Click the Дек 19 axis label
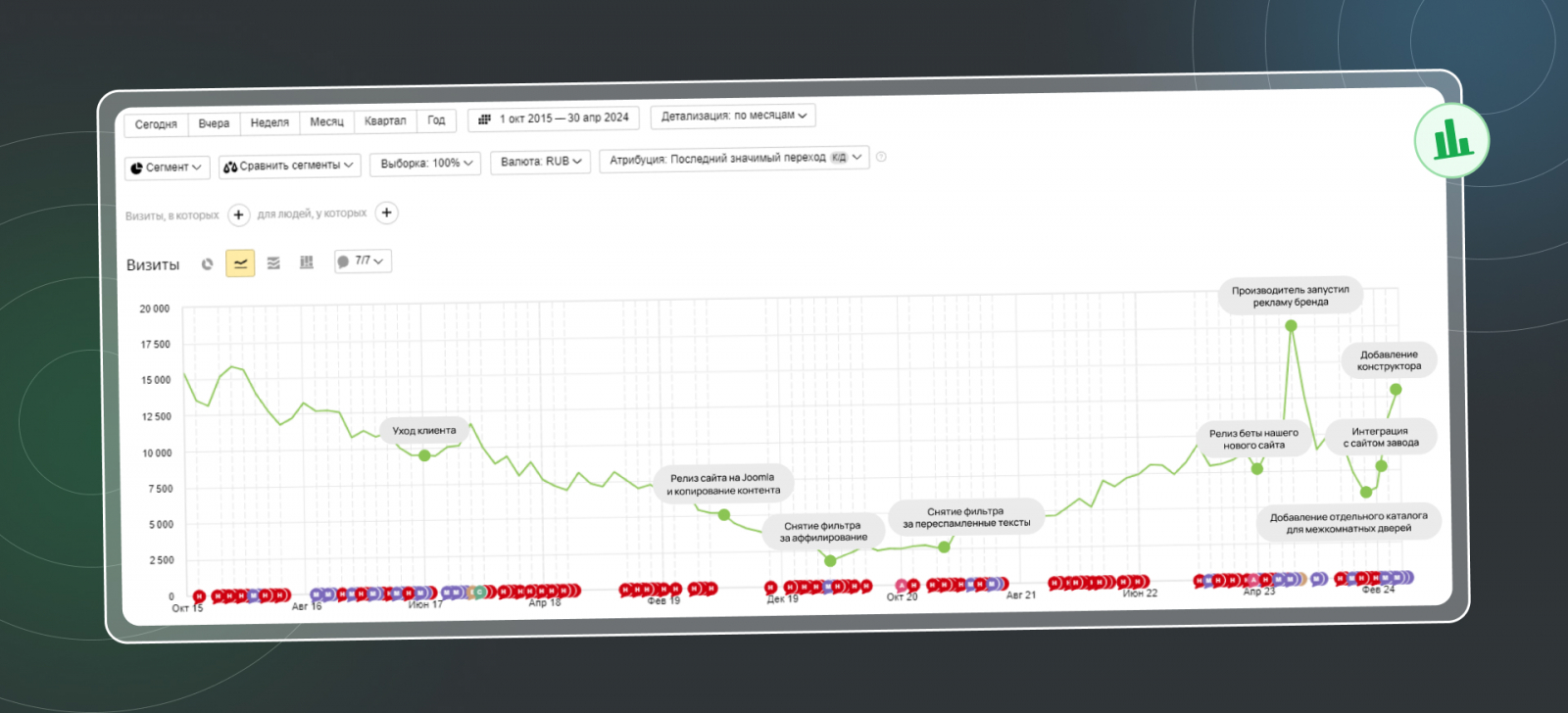 [783, 599]
